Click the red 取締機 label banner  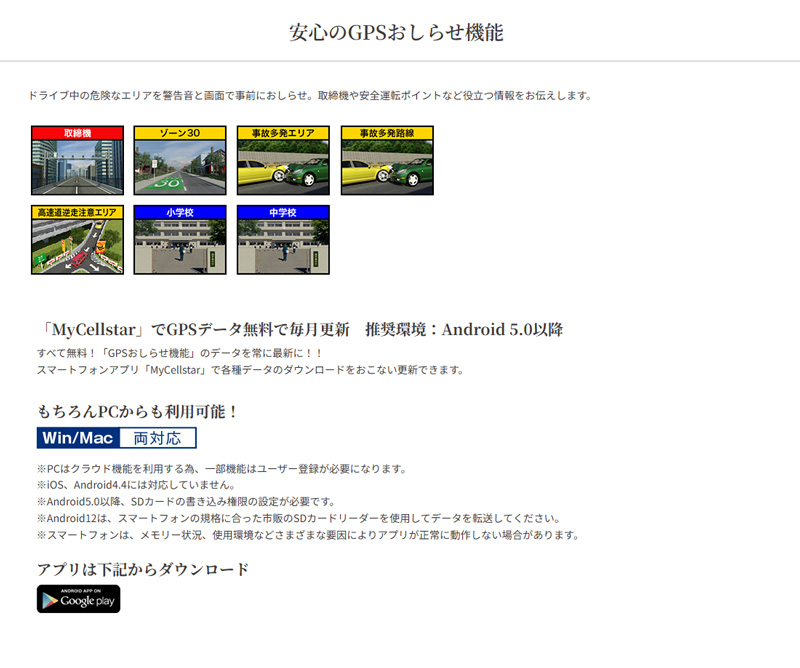pyautogui.click(x=77, y=132)
